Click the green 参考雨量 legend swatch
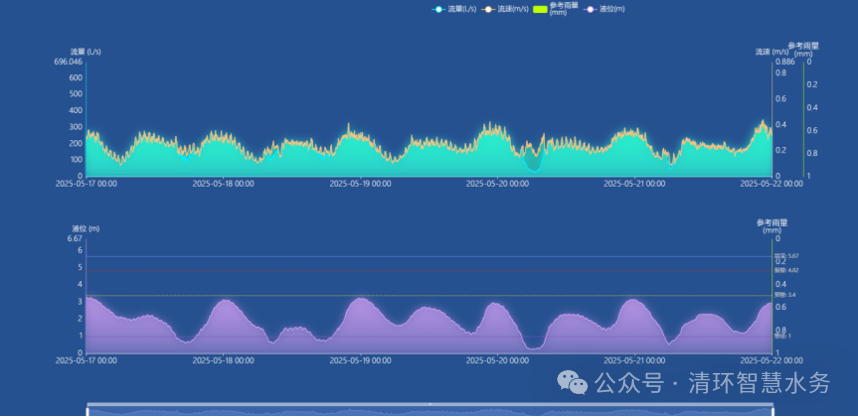 [x=539, y=9]
